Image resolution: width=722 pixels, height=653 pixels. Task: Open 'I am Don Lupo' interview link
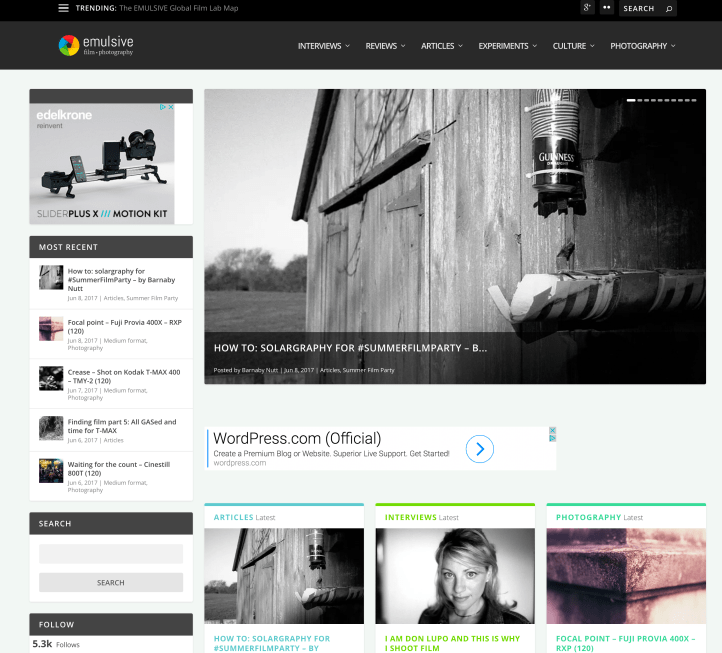tap(452, 643)
